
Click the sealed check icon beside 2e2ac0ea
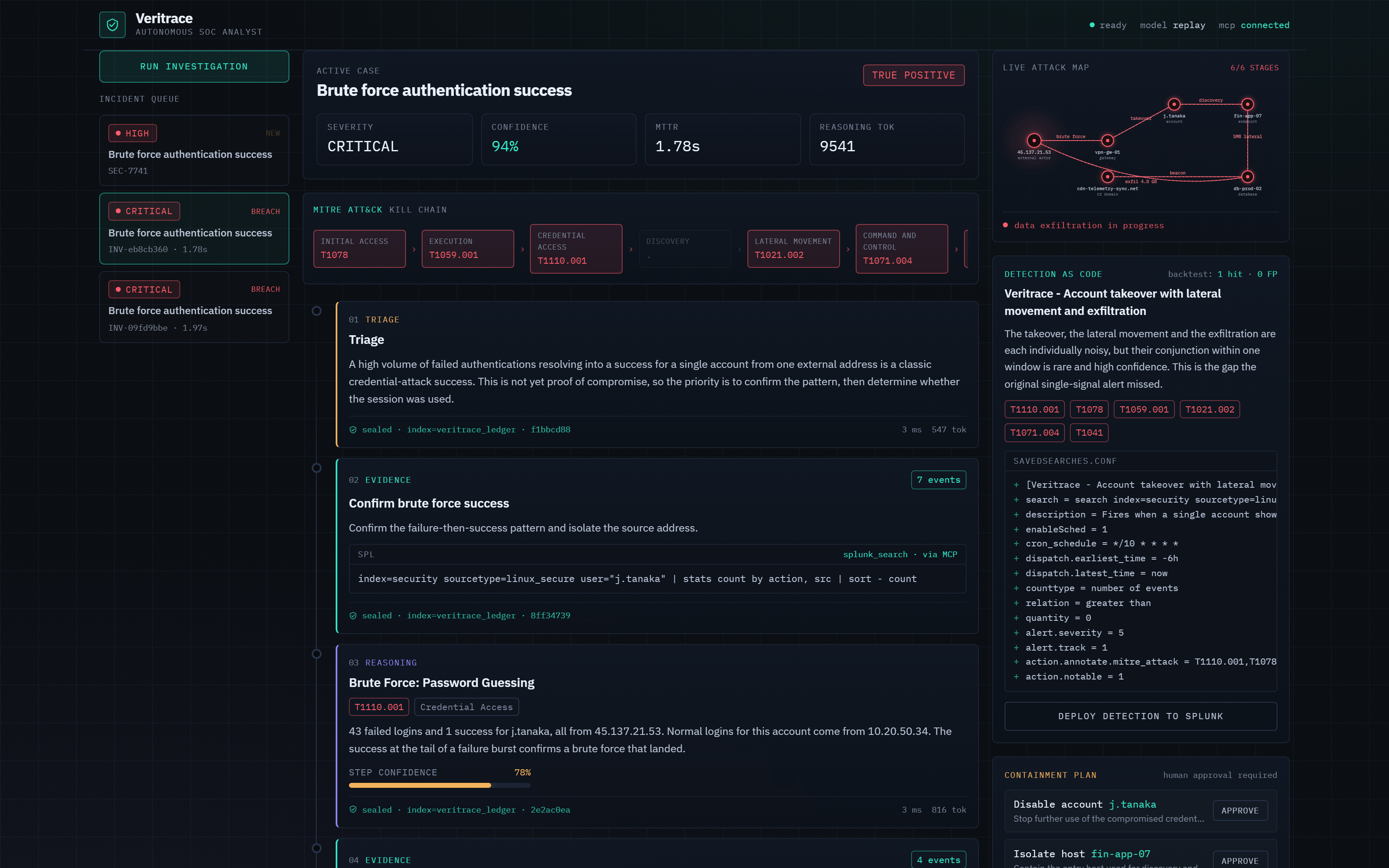pyautogui.click(x=353, y=809)
